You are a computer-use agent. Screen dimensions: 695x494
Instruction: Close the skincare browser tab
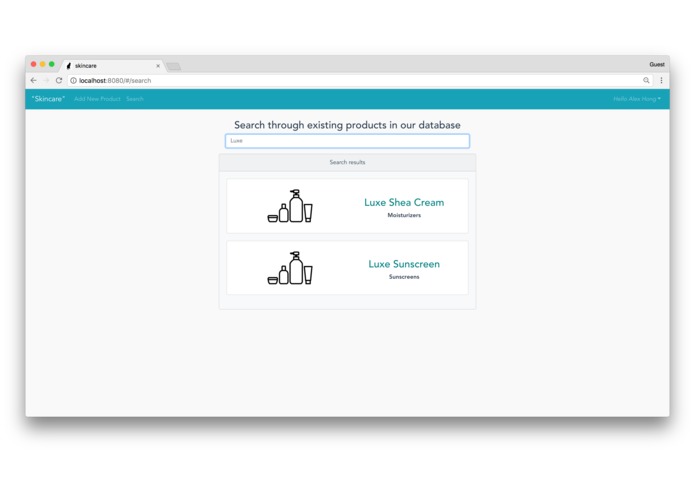(x=158, y=66)
